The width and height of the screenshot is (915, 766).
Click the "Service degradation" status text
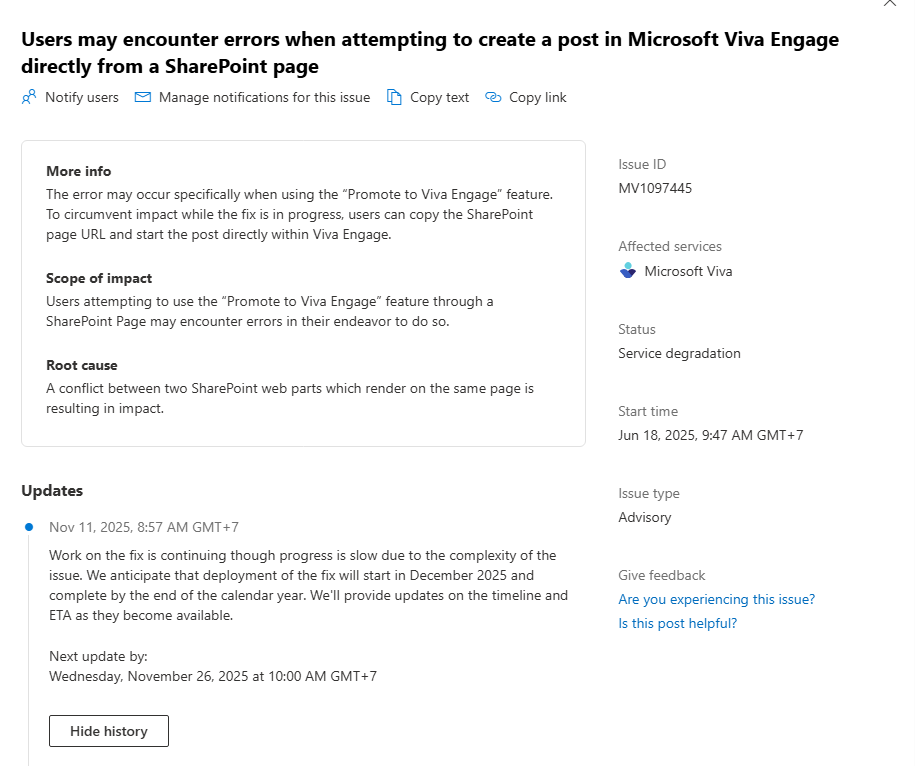[x=679, y=353]
